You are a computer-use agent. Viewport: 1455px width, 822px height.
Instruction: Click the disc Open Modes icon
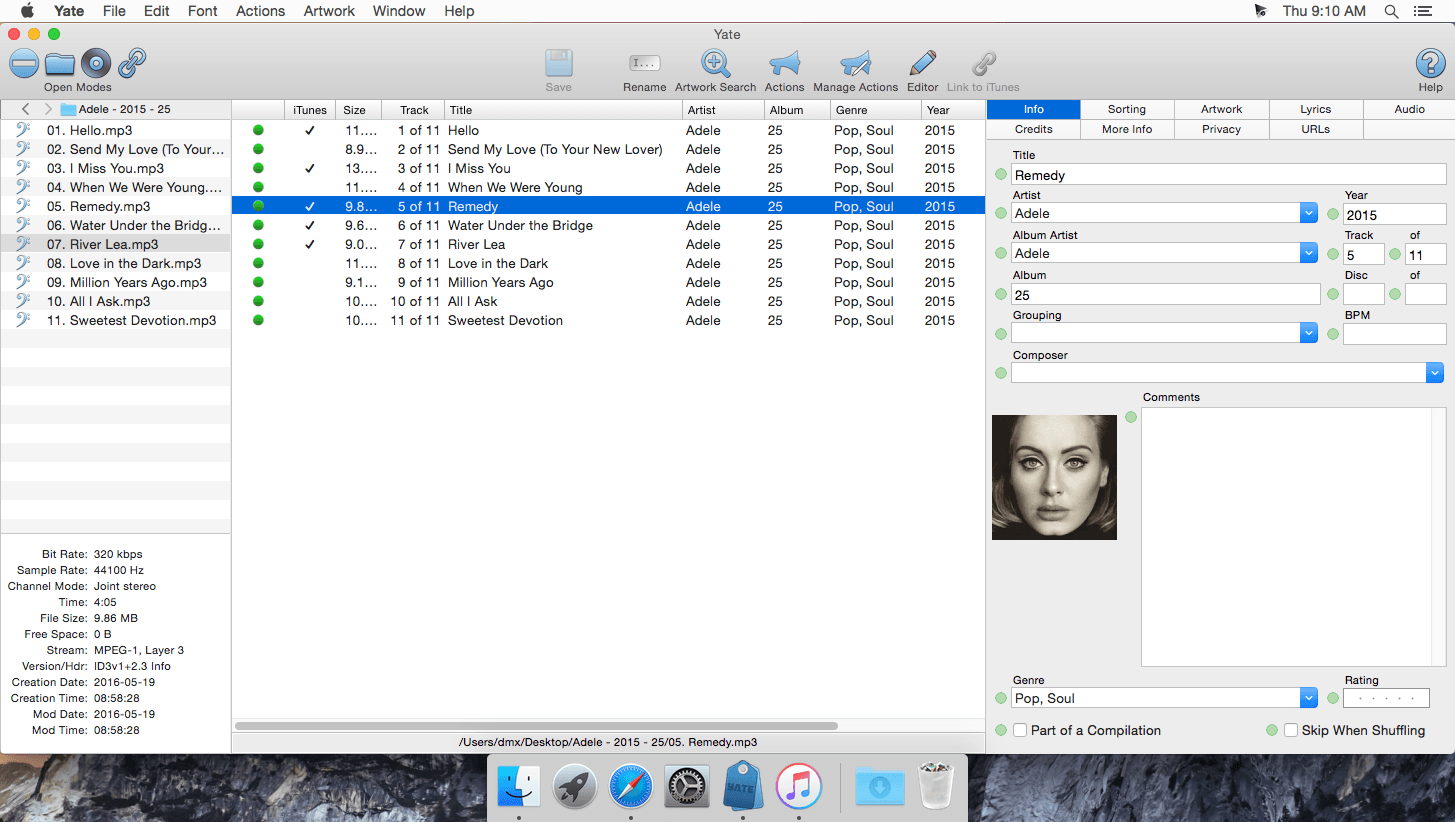click(96, 64)
